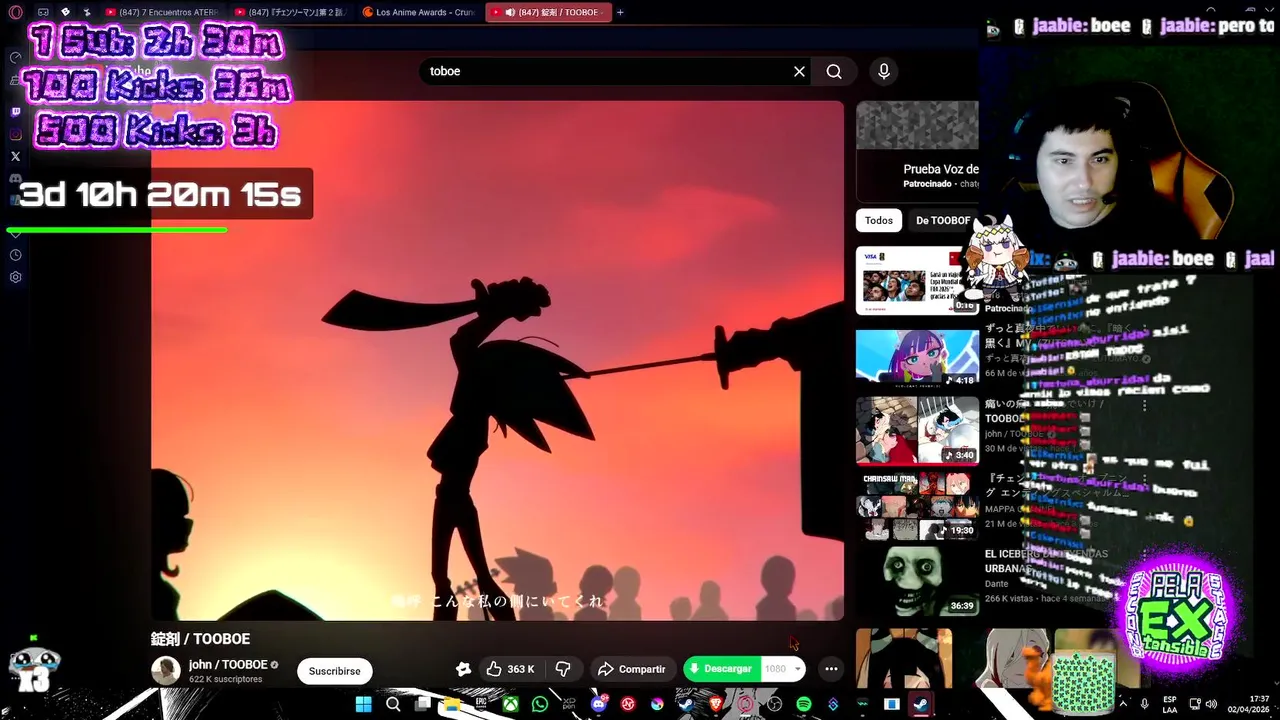The image size is (1280, 720).
Task: Mute the tab via the speaker icon
Action: [510, 12]
